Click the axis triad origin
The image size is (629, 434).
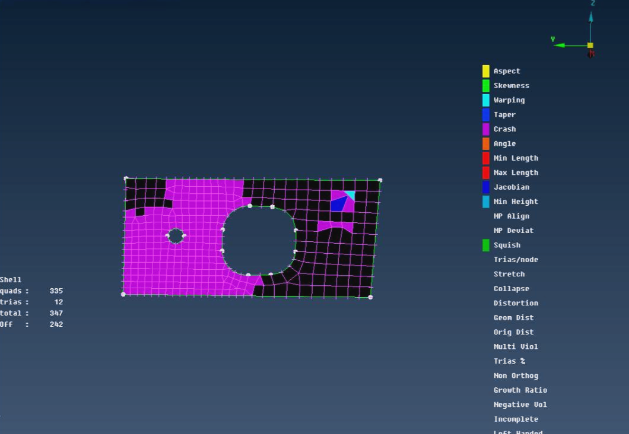[590, 45]
